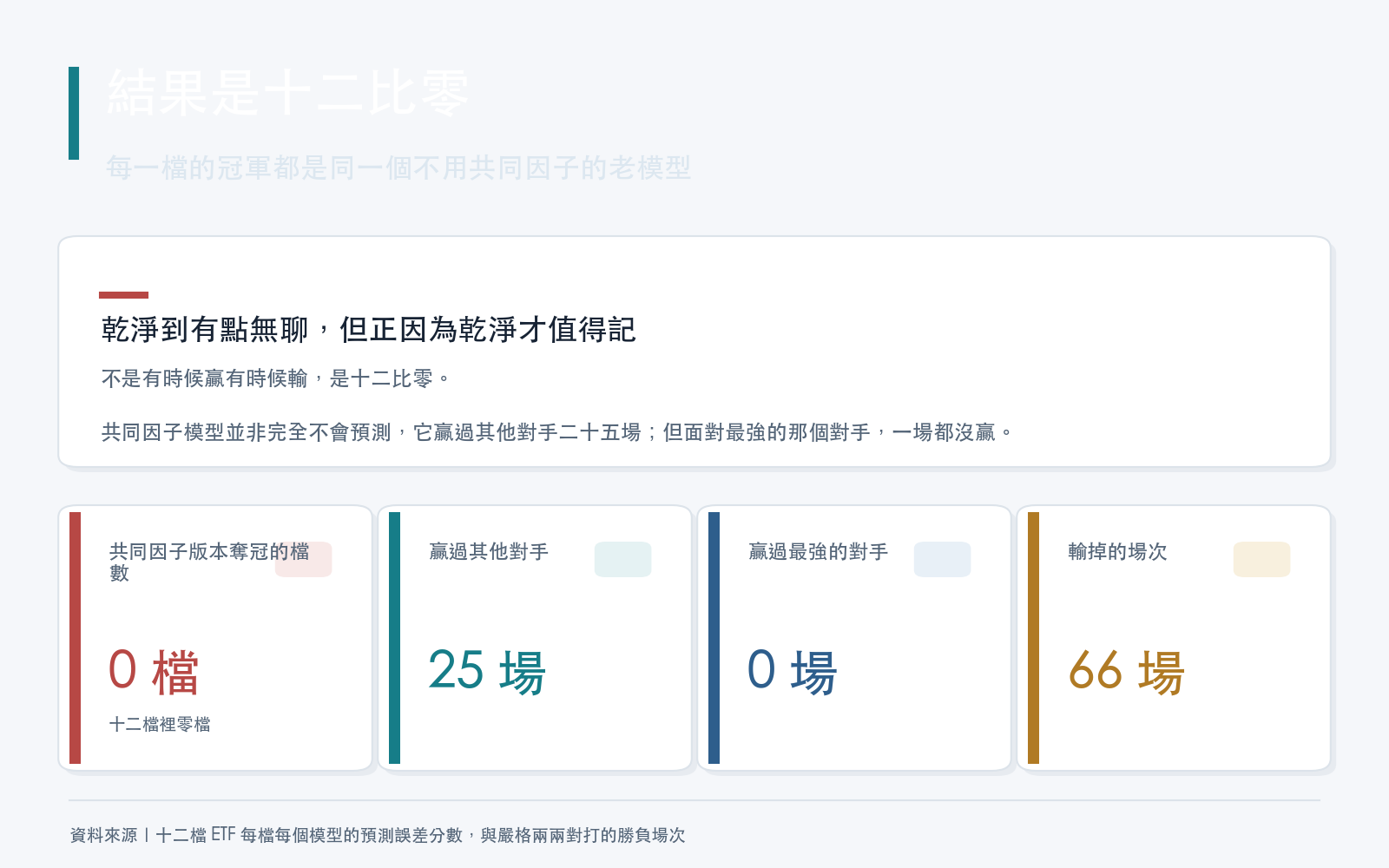This screenshot has height=868, width=1389.
Task: Click the red value 0 檔
Action: [x=154, y=672]
